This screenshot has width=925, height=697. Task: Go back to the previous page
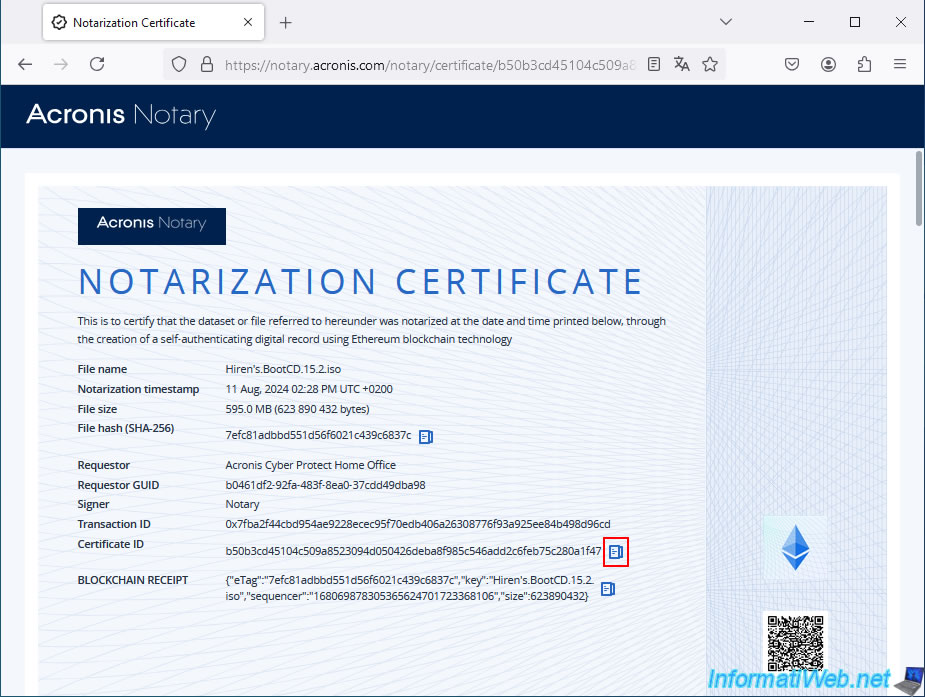tap(25, 64)
